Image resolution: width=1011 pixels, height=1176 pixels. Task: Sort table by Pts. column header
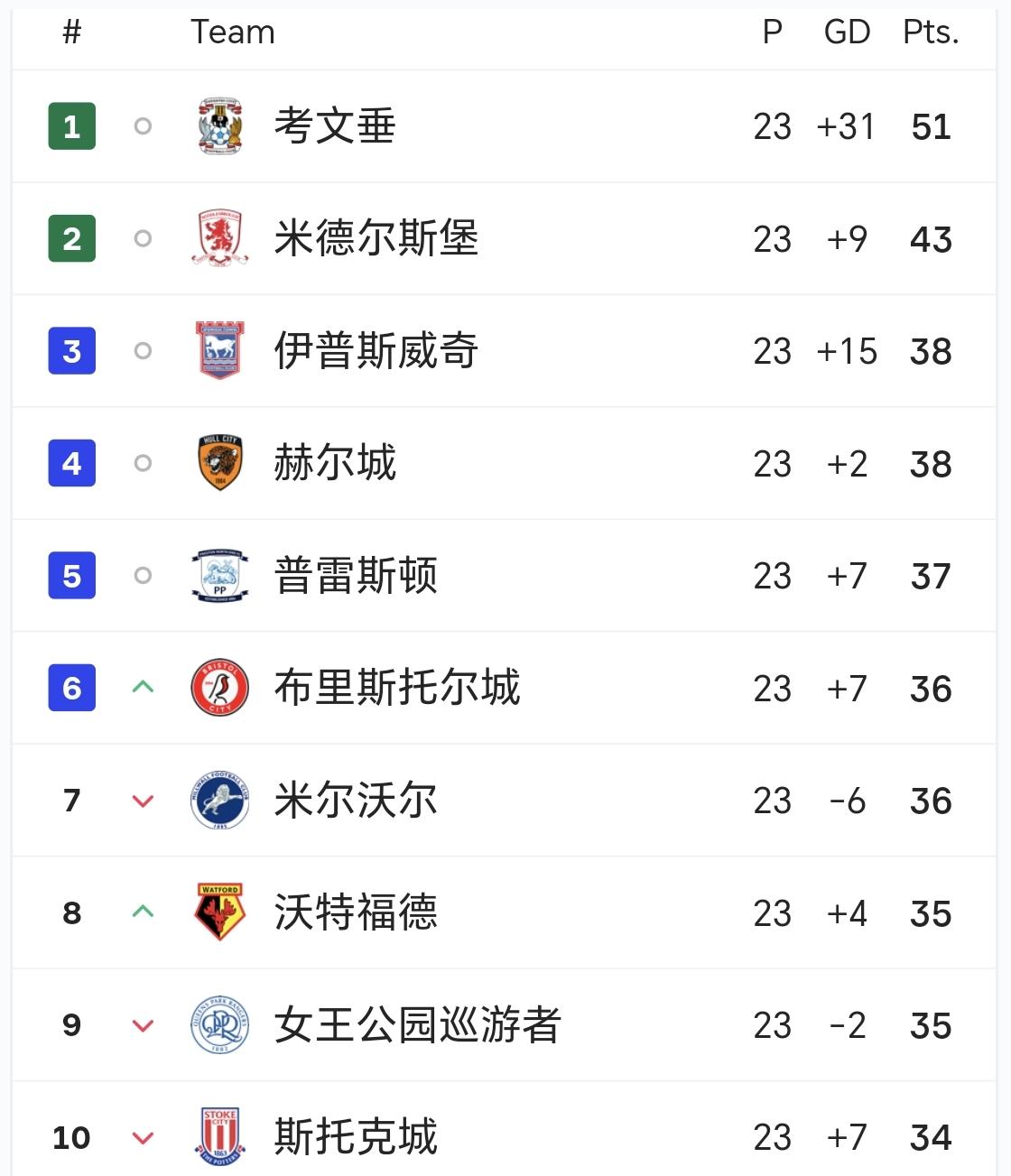[931, 32]
